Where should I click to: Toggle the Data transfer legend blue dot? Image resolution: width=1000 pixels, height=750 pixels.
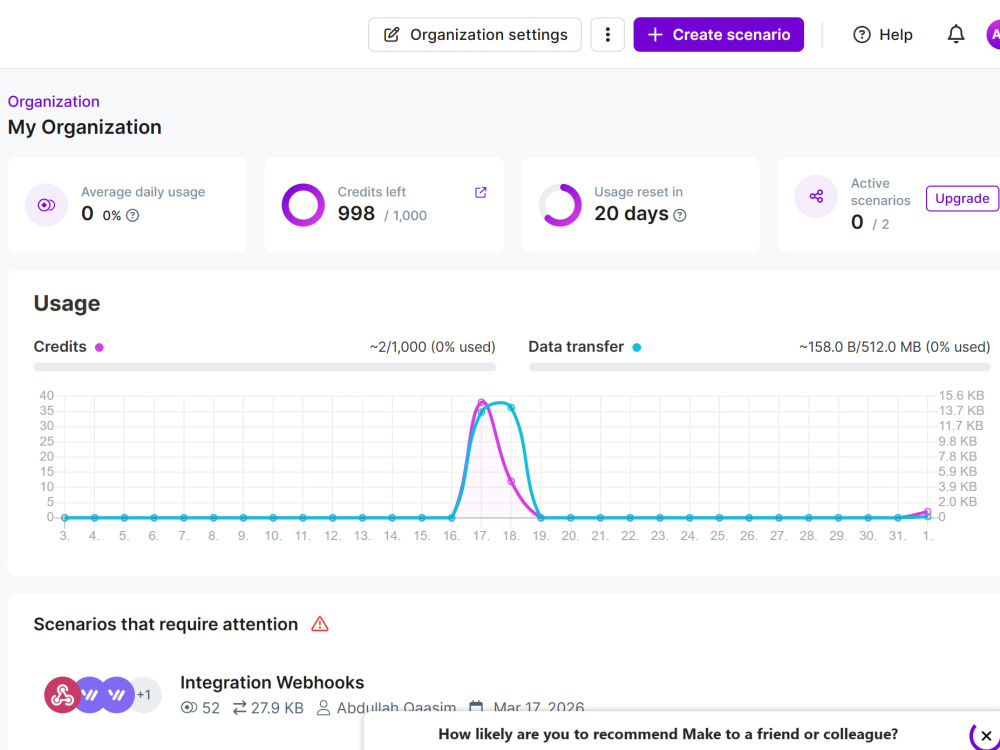coord(636,348)
